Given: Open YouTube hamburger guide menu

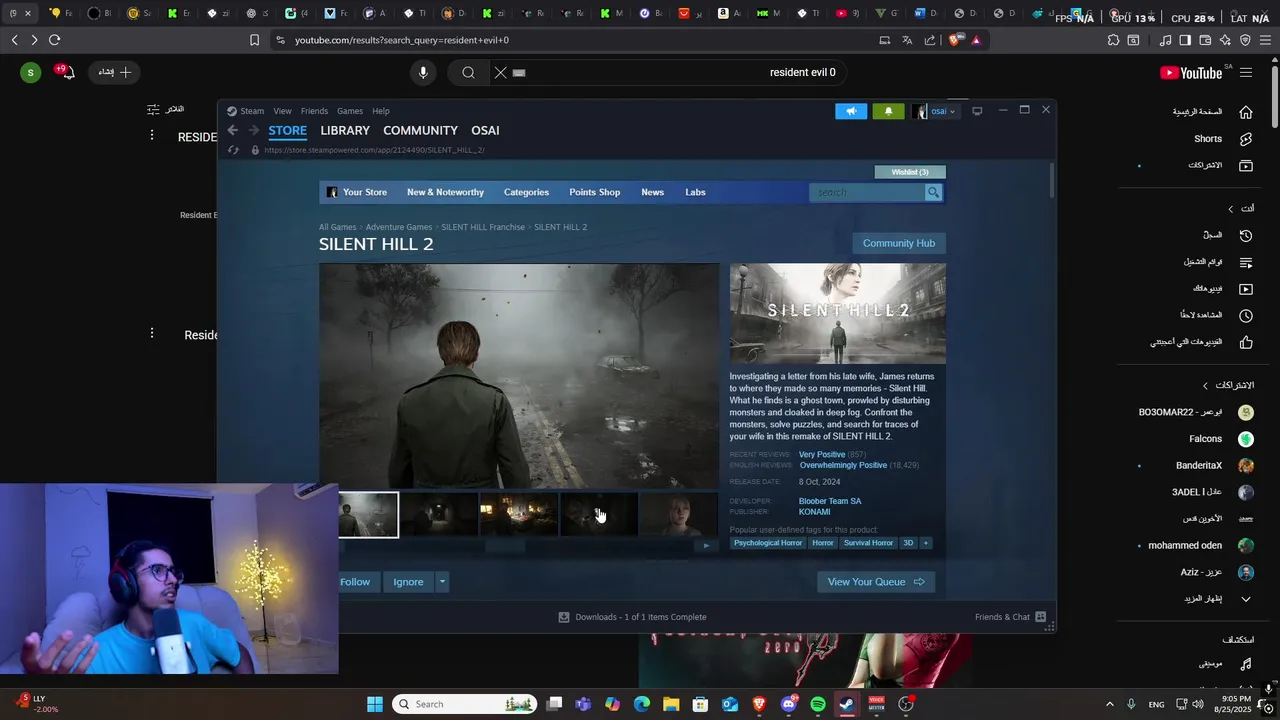Looking at the screenshot, I should (x=1246, y=72).
